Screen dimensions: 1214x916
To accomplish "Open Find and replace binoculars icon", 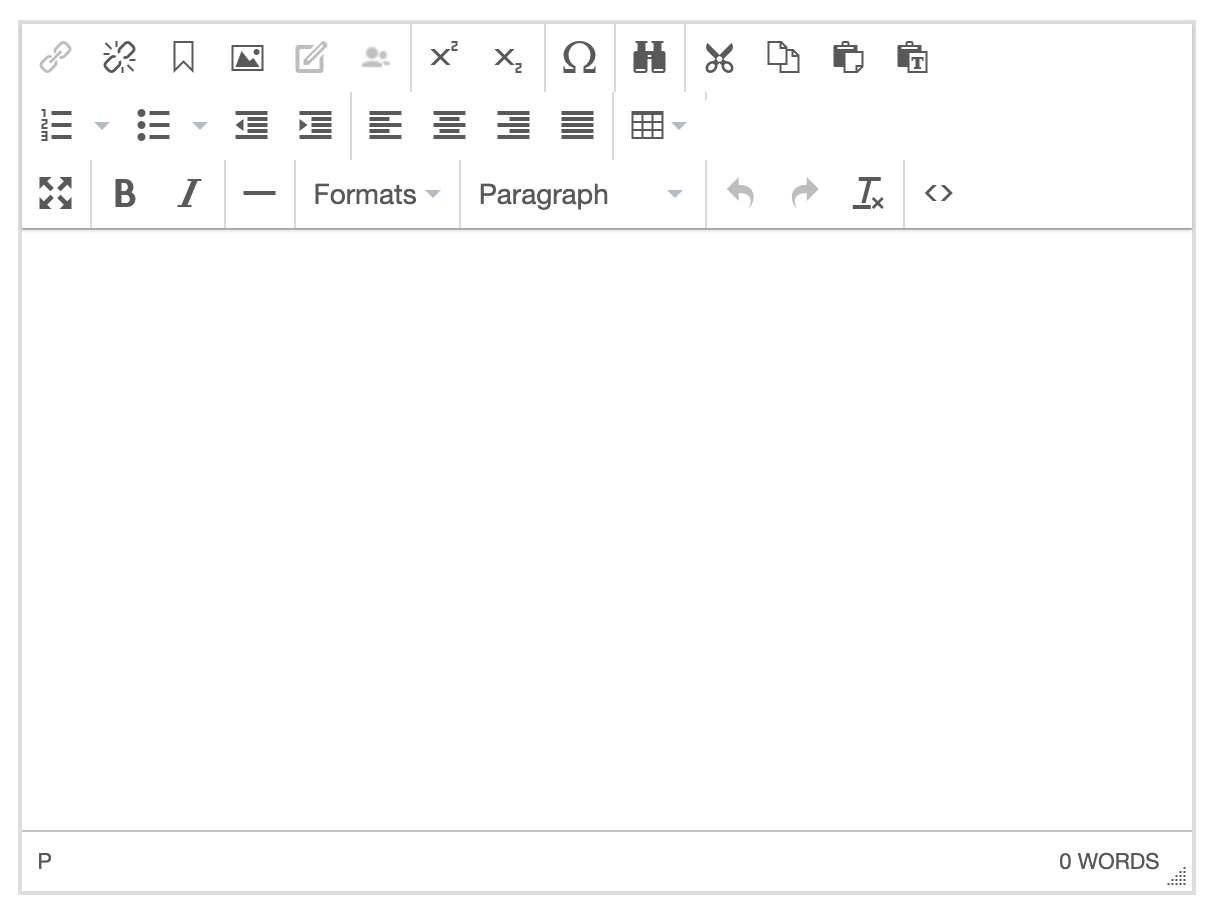I will (649, 58).
